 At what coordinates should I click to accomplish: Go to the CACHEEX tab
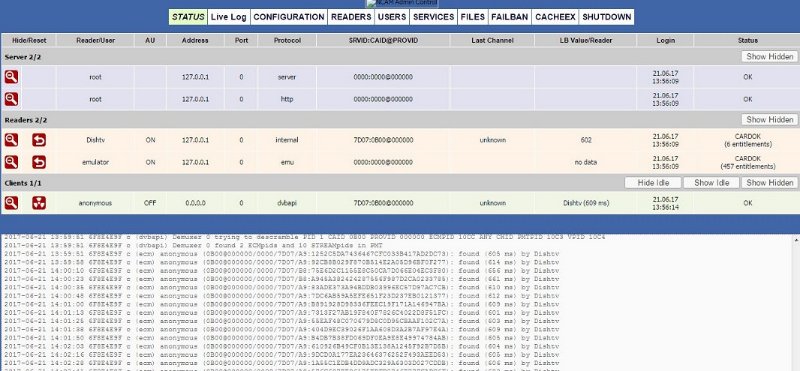coord(555,17)
